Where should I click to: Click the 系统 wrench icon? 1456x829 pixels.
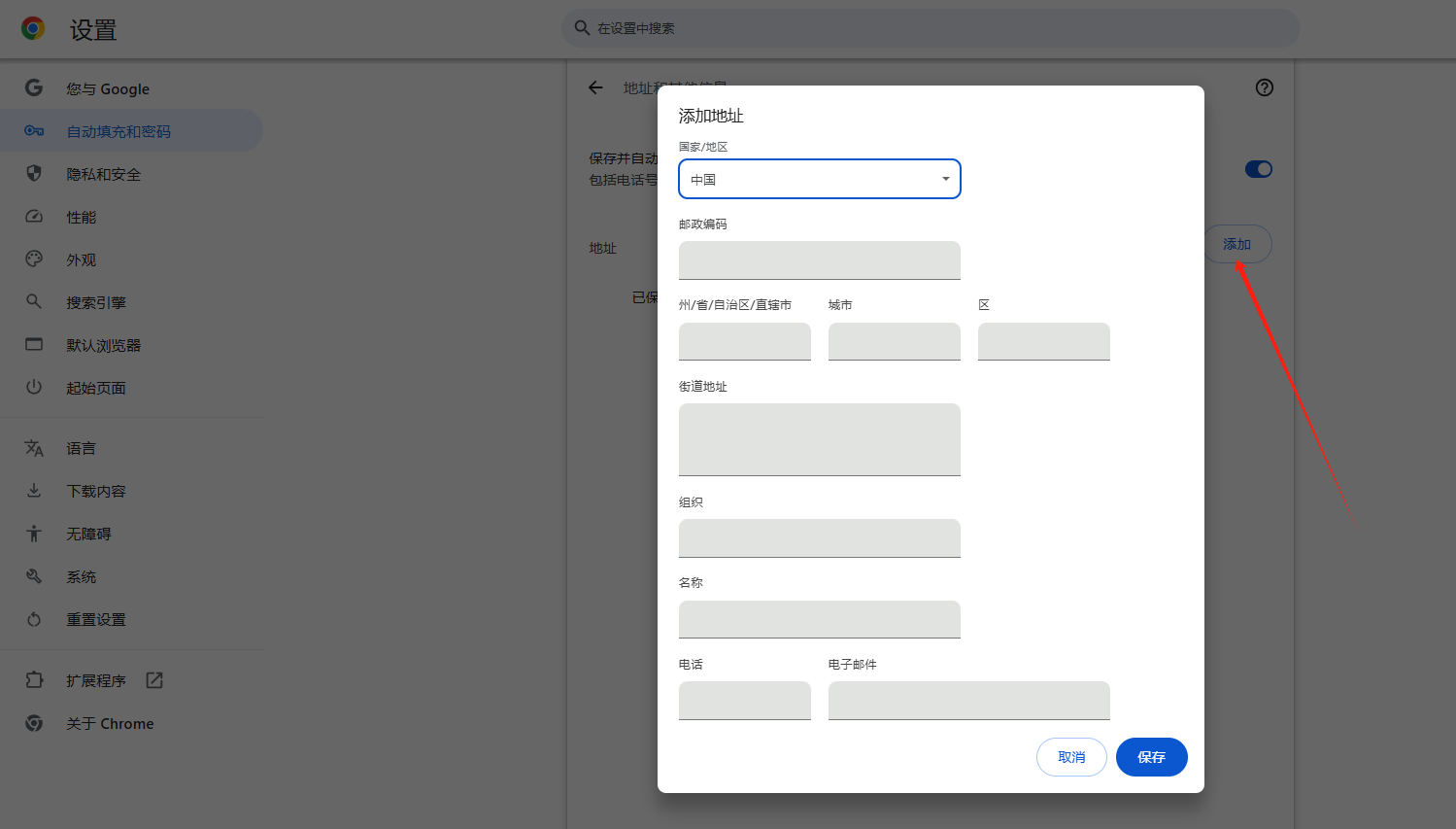(33, 576)
